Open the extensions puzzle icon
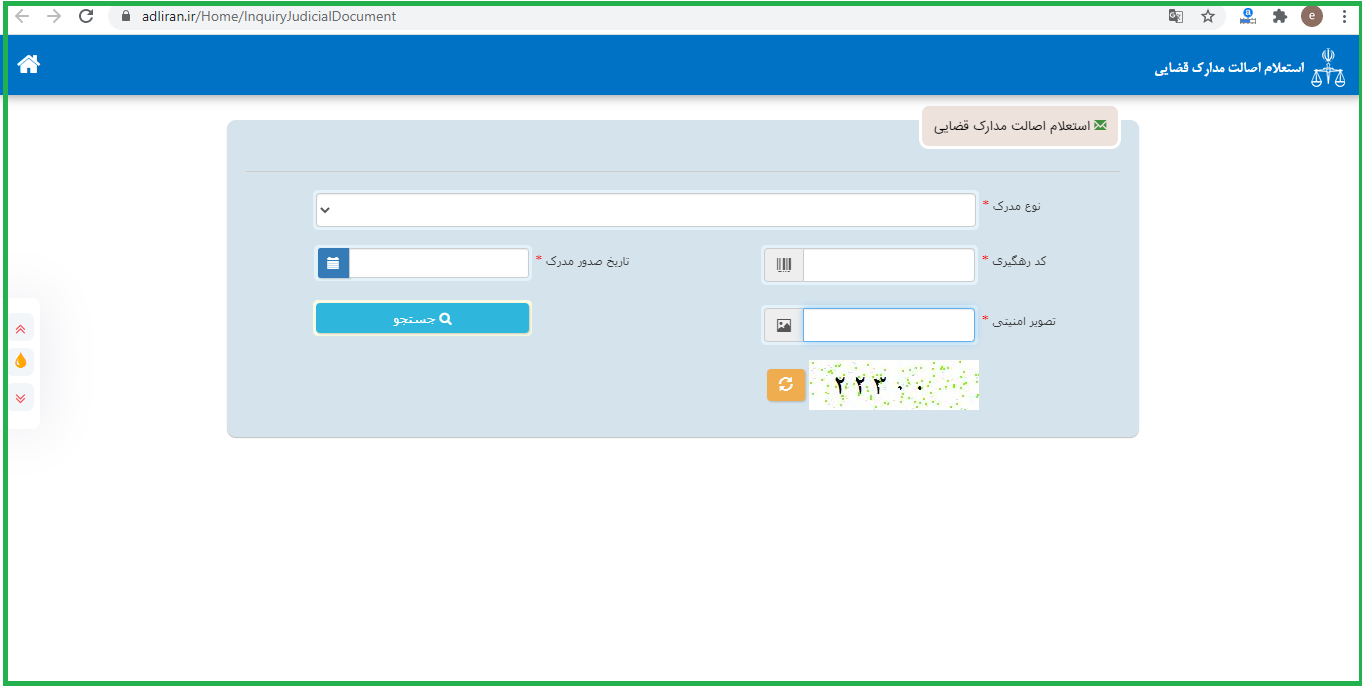Viewport: 1362px width, 686px height. click(x=1279, y=16)
